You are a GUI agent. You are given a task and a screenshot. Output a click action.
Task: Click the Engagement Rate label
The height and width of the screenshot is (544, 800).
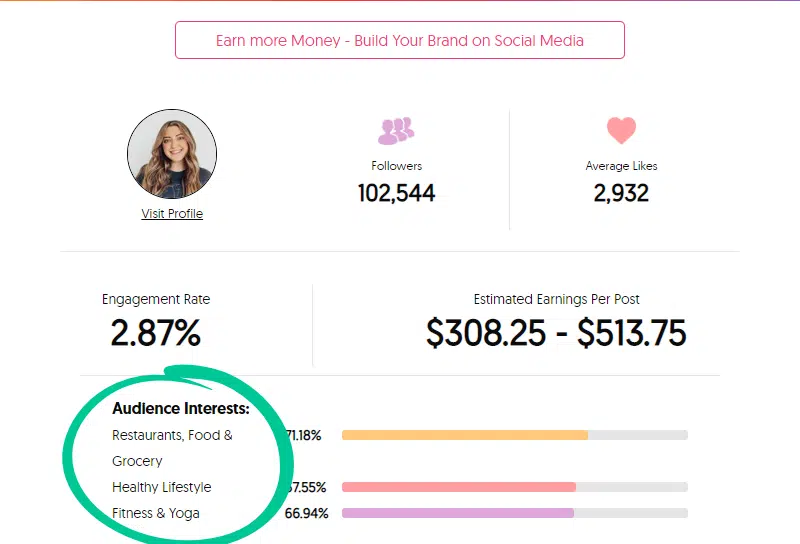click(156, 299)
